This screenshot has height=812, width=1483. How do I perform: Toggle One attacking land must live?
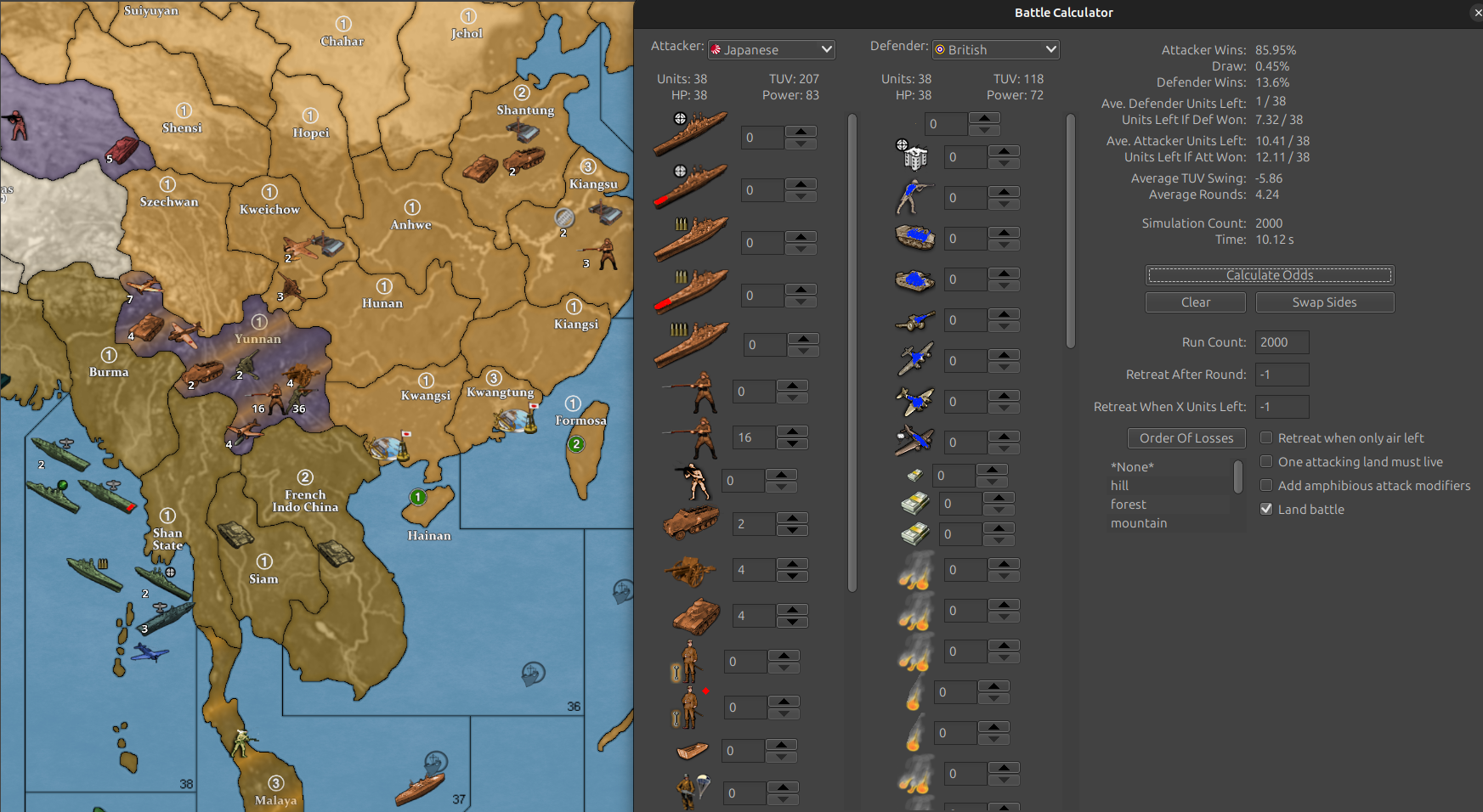[x=1266, y=462]
